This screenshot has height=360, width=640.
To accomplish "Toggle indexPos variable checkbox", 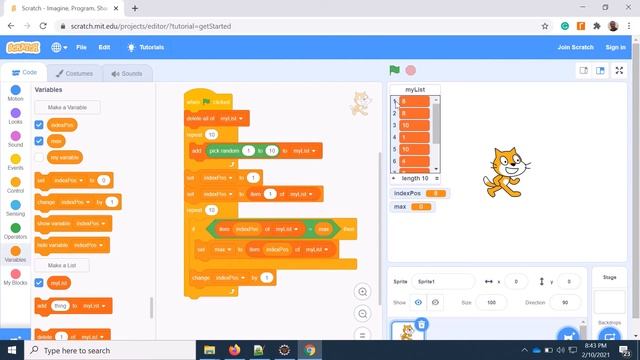I will click(39, 125).
